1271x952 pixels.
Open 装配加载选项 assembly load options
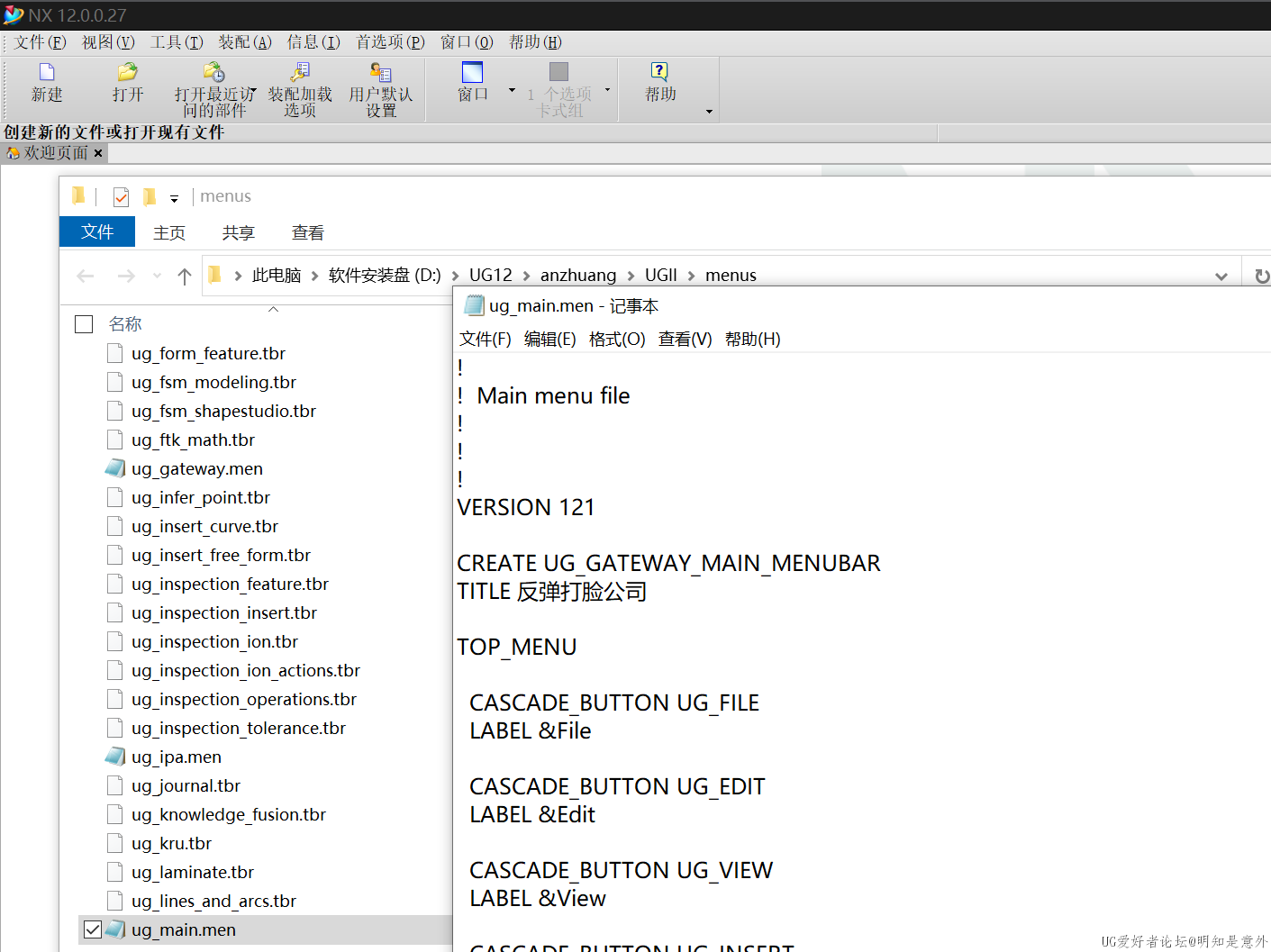coord(300,72)
